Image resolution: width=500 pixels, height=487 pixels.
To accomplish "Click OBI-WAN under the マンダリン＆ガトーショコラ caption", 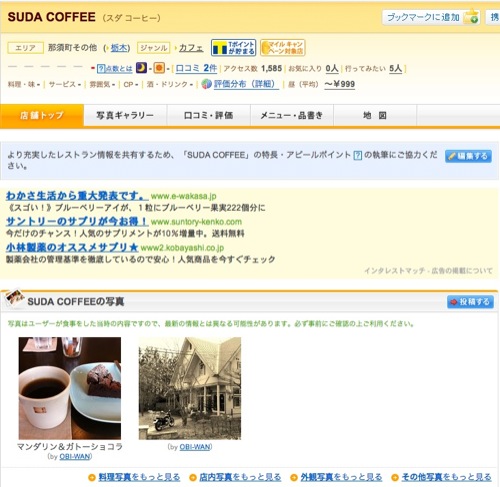I will (75, 456).
